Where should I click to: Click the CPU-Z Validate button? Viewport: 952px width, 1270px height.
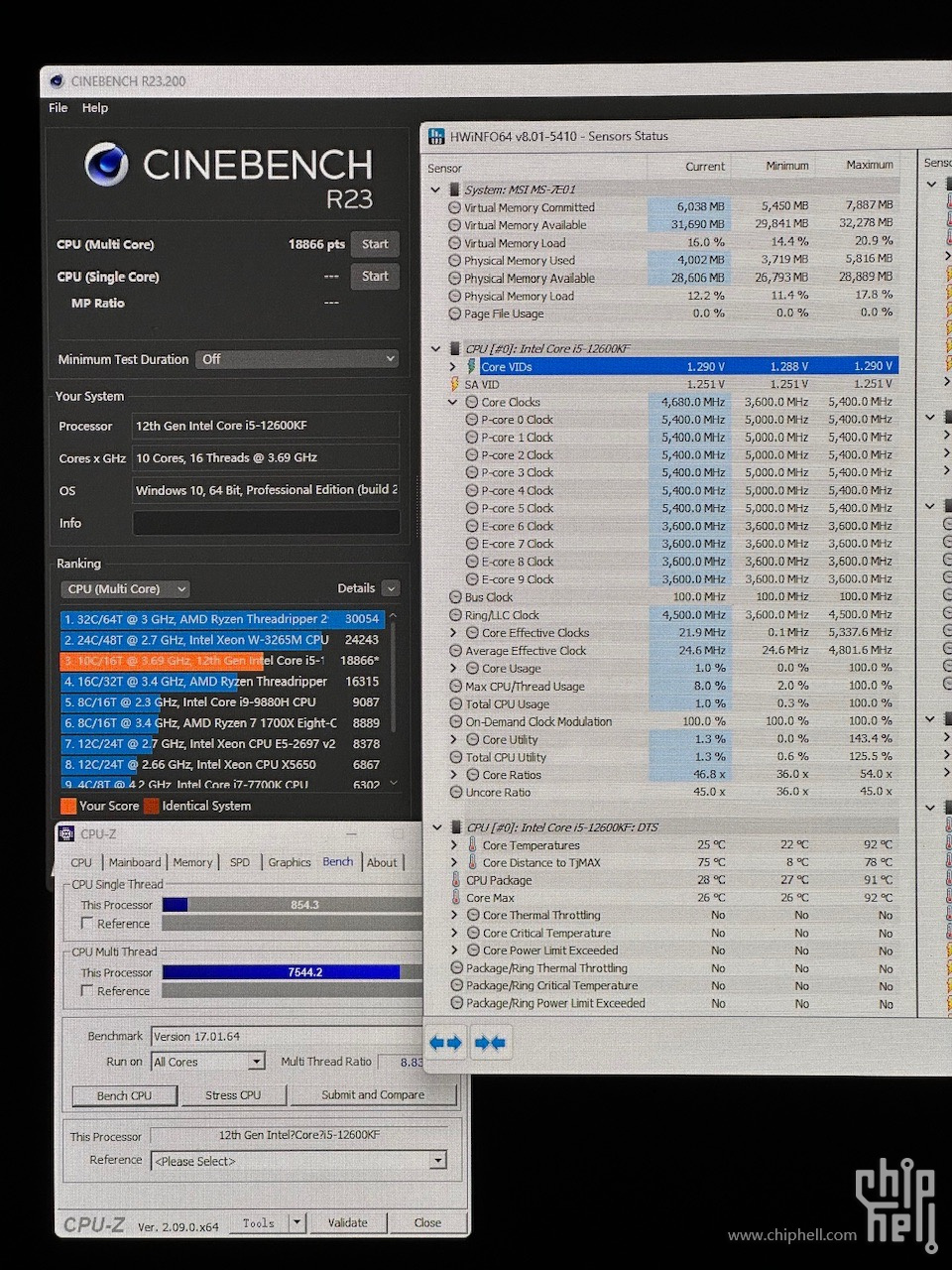pyautogui.click(x=347, y=1223)
